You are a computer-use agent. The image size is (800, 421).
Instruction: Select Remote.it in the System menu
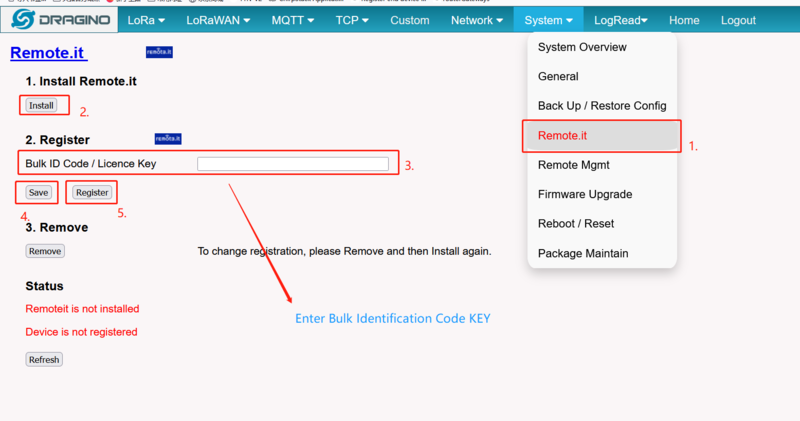point(602,136)
